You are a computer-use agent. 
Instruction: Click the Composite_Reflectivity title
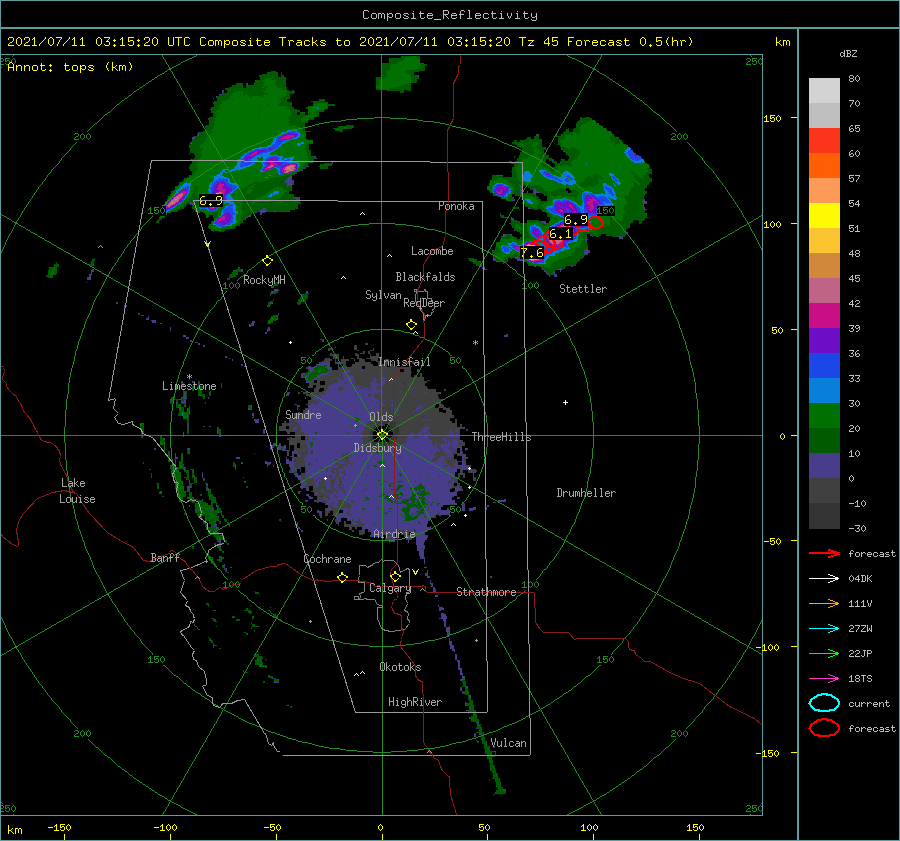tap(449, 15)
